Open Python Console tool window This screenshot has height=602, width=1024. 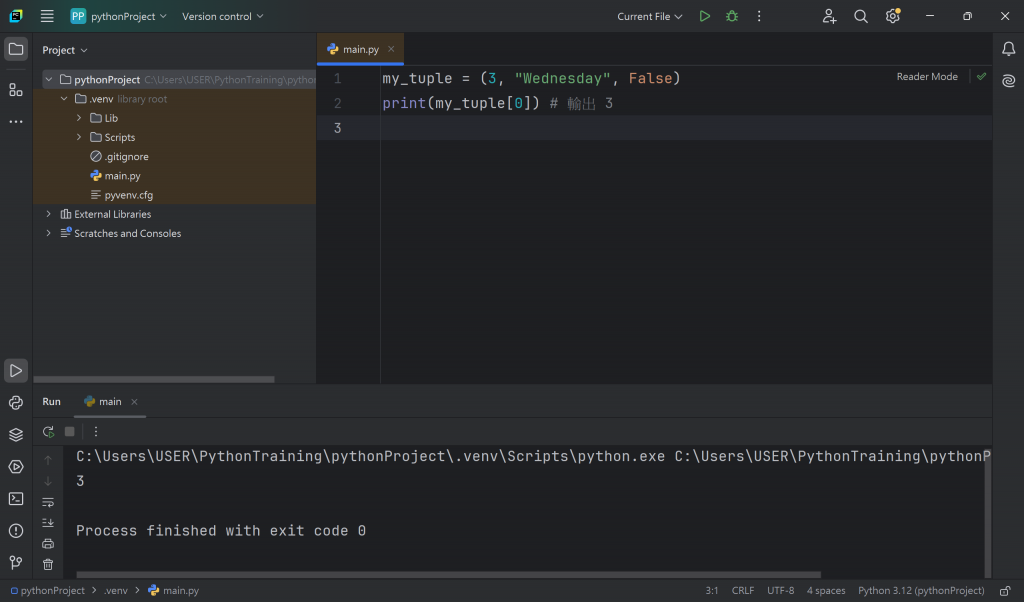[16, 403]
